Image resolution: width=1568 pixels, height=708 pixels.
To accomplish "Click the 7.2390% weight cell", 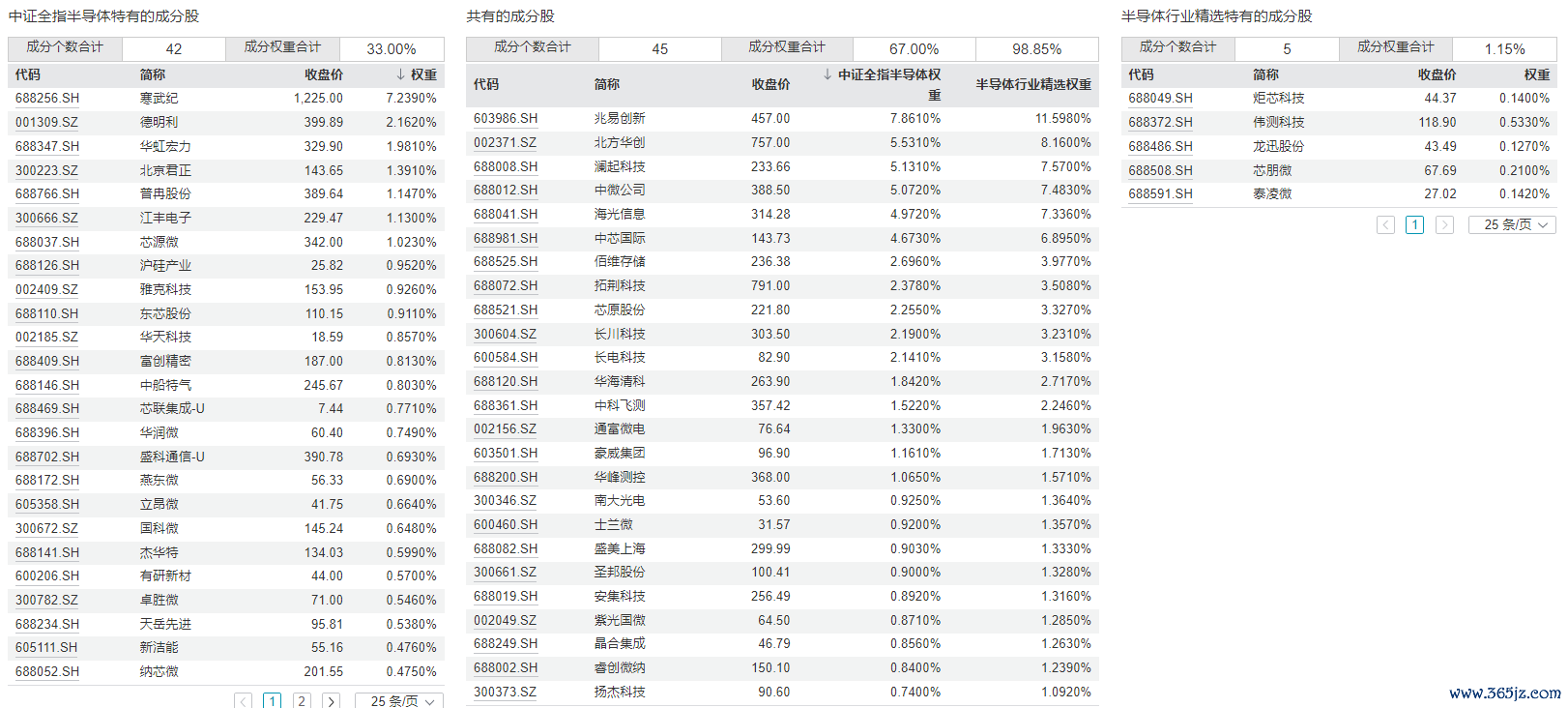I will click(411, 99).
